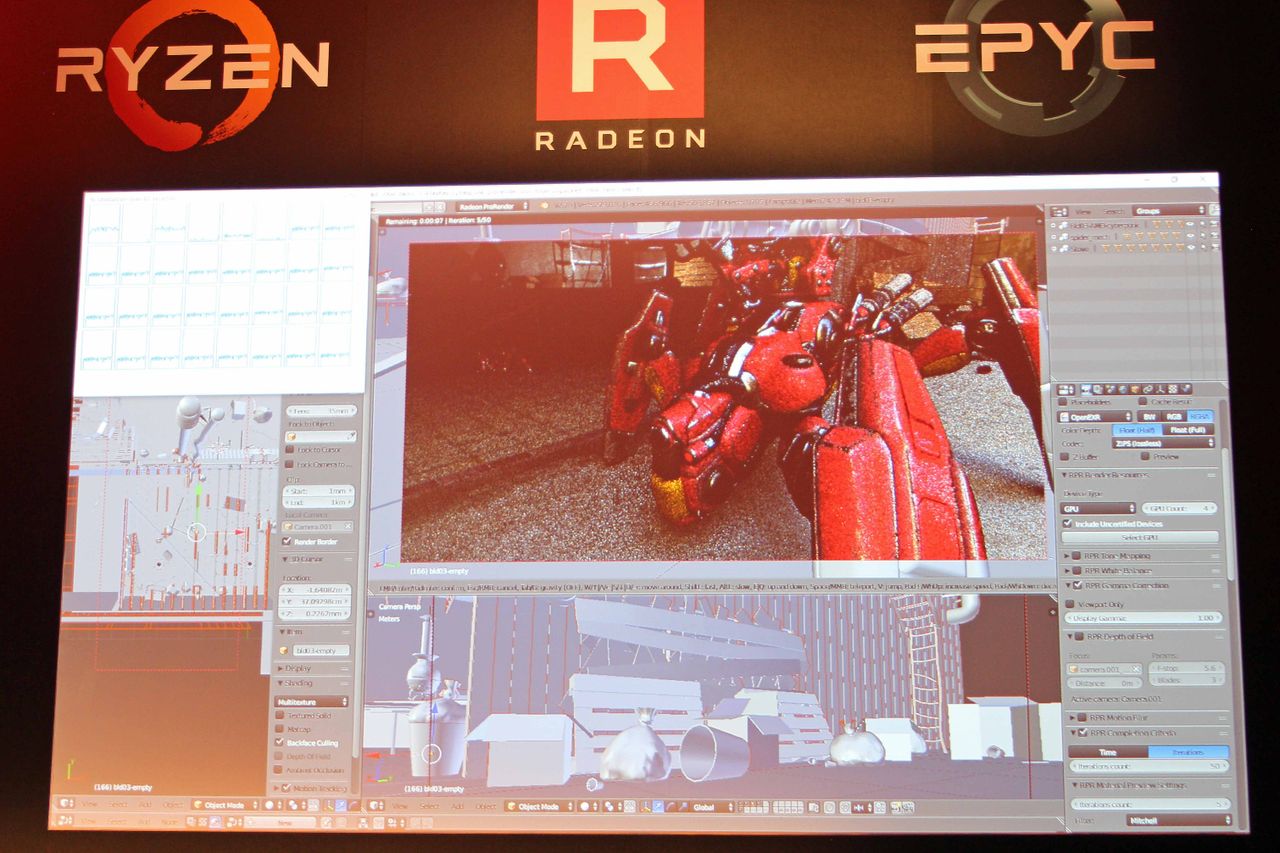
Task: Toggle Render Border checkbox
Action: pos(288,542)
